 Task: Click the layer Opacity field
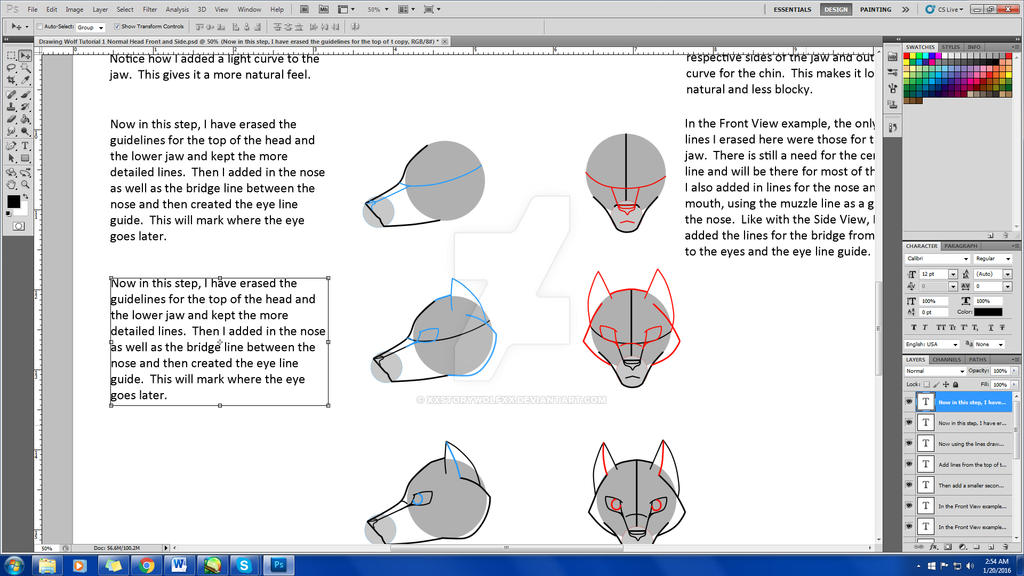(x=1000, y=371)
